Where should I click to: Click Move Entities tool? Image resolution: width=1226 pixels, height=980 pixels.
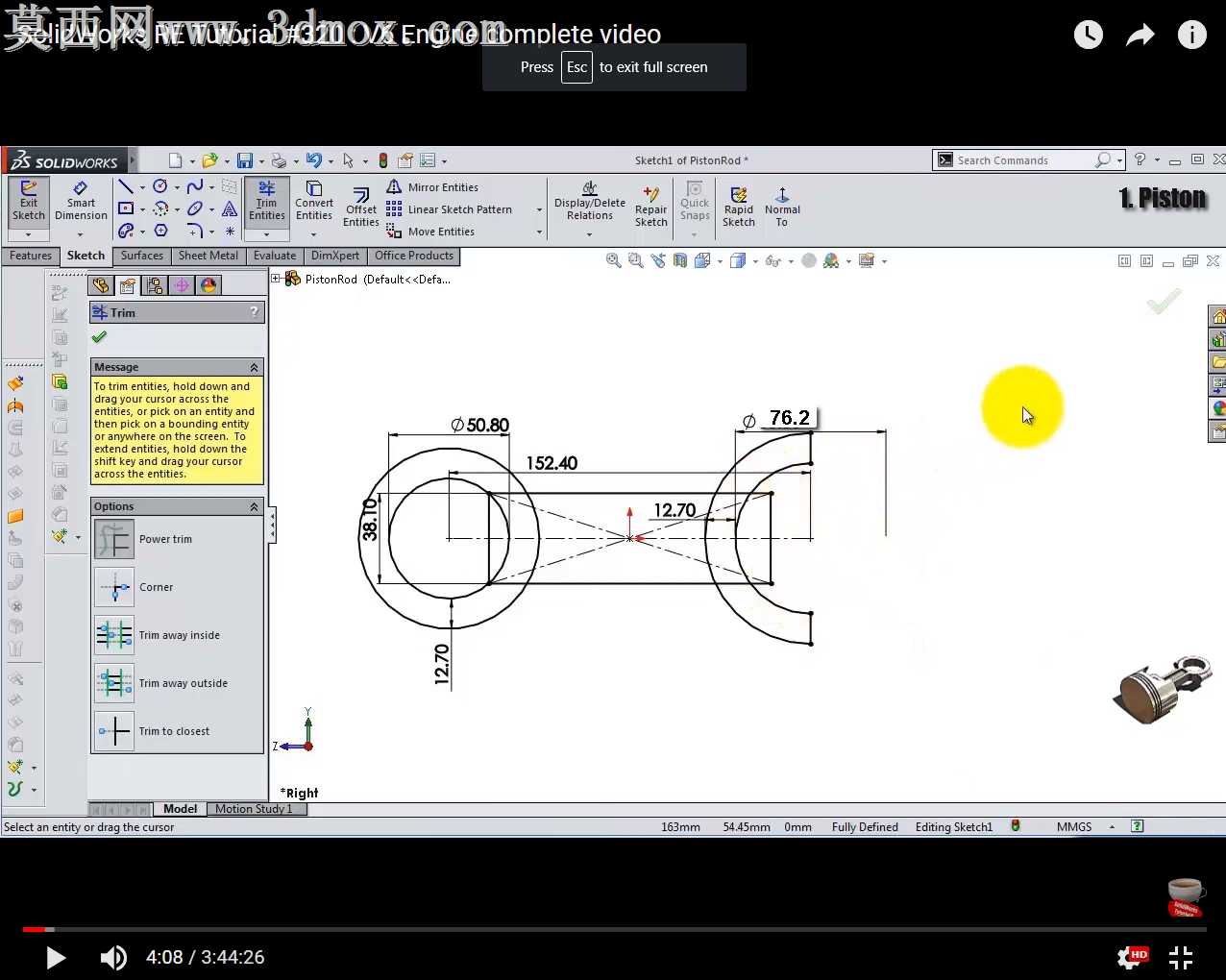430,232
